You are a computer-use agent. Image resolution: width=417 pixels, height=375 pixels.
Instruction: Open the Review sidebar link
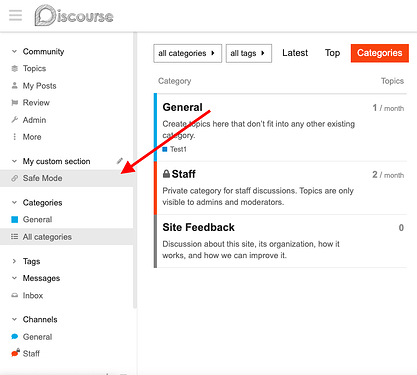pos(36,103)
